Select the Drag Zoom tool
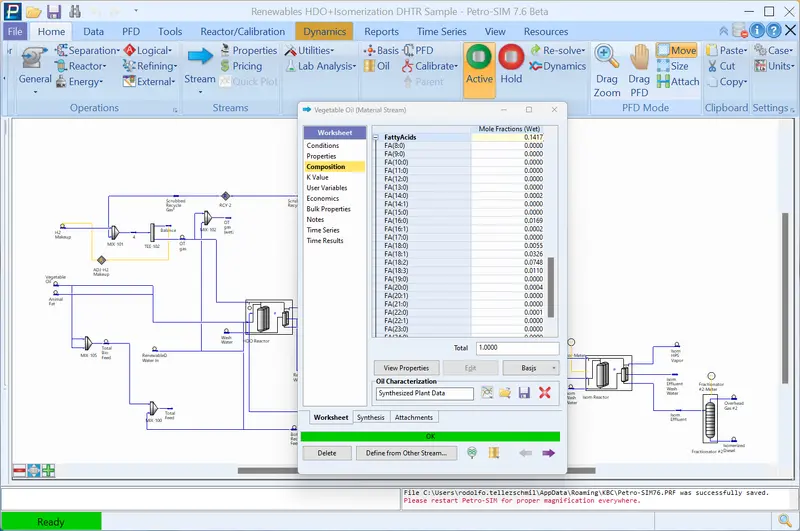 pos(607,71)
